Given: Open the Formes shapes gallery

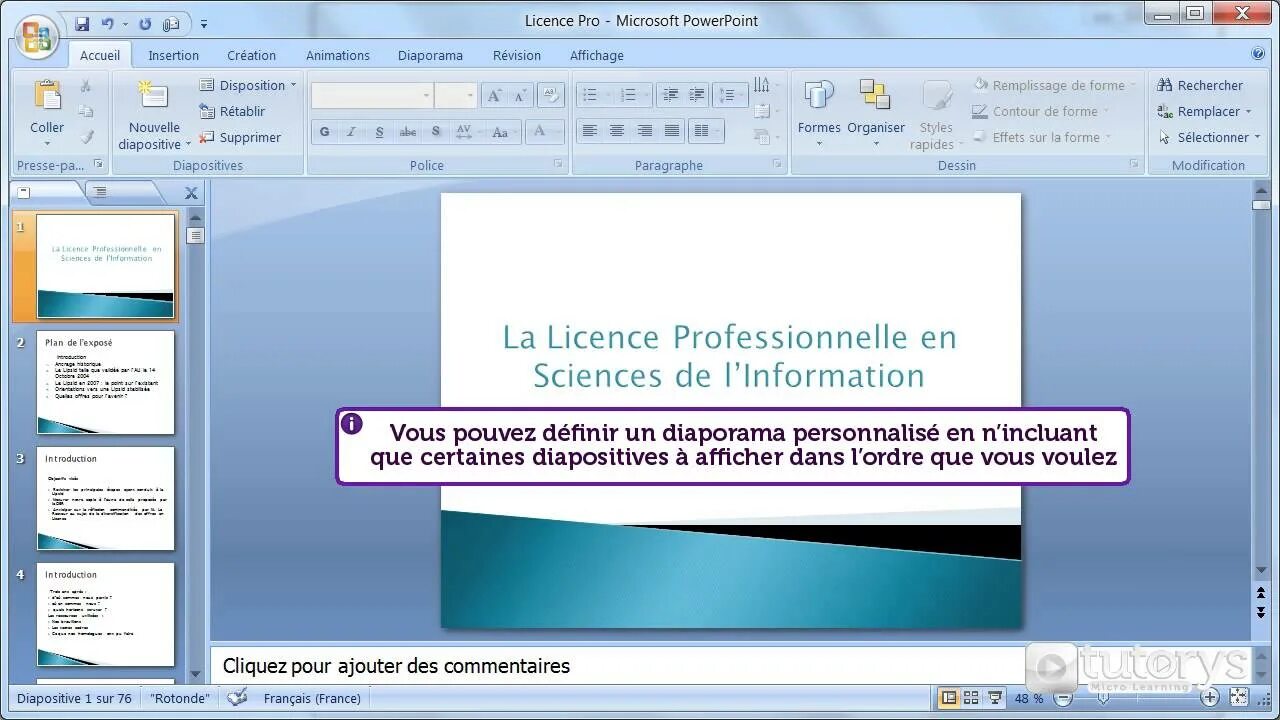Looking at the screenshot, I should click(x=819, y=114).
